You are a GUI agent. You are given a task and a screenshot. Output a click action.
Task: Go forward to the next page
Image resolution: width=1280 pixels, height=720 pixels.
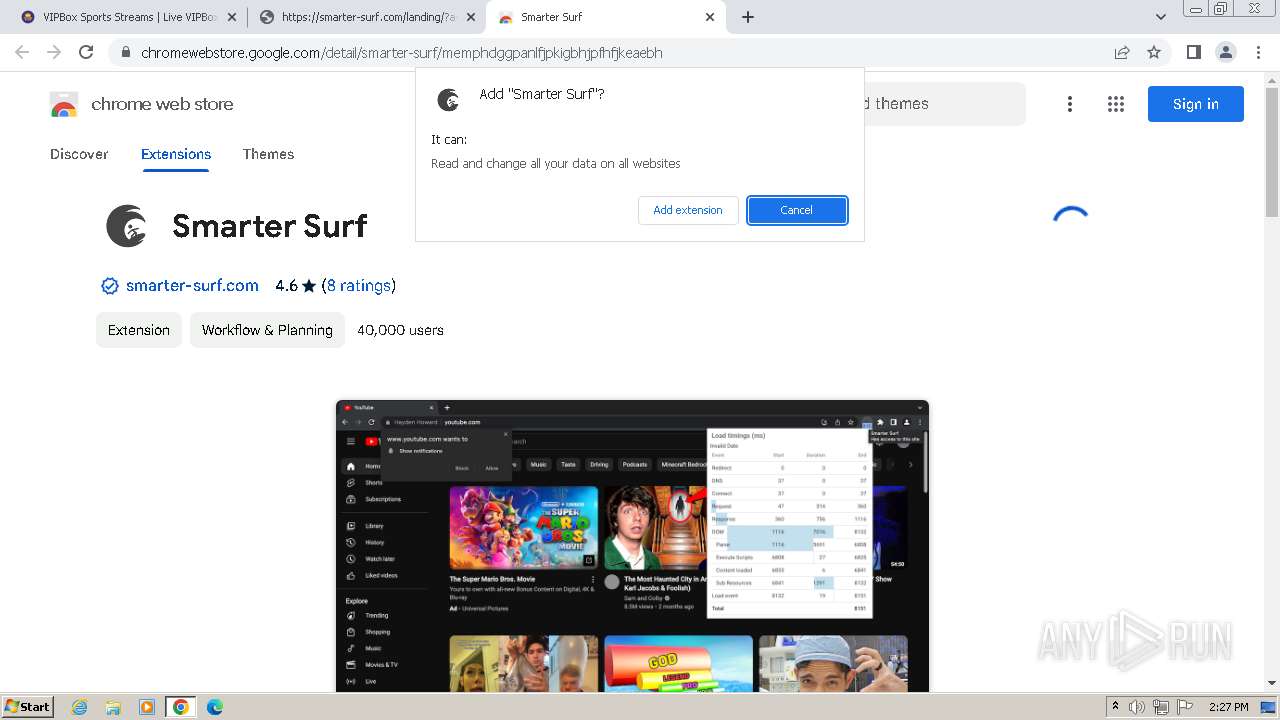(x=54, y=52)
